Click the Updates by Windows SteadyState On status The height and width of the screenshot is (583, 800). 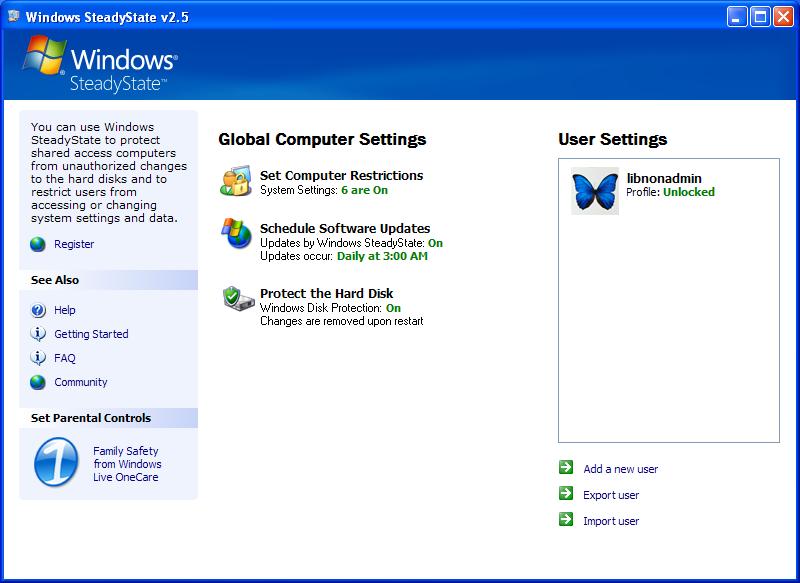[x=435, y=243]
